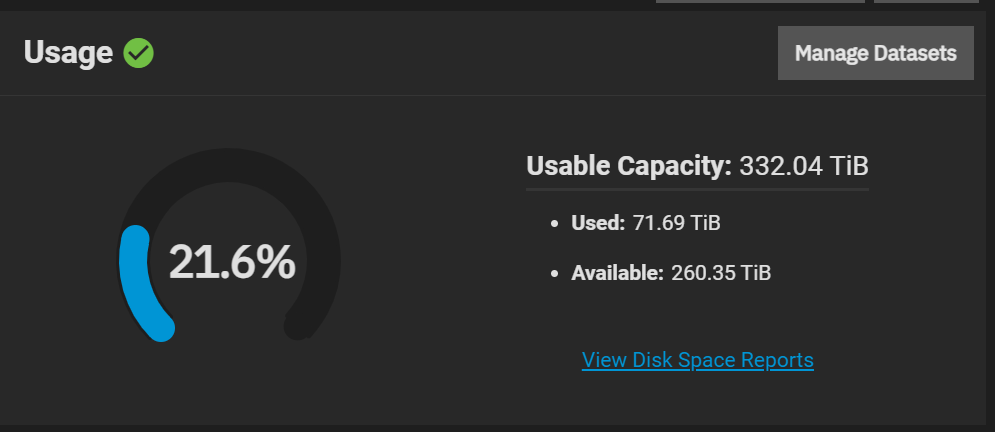Click the Available label
995x432 pixels.
pyautogui.click(x=617, y=273)
